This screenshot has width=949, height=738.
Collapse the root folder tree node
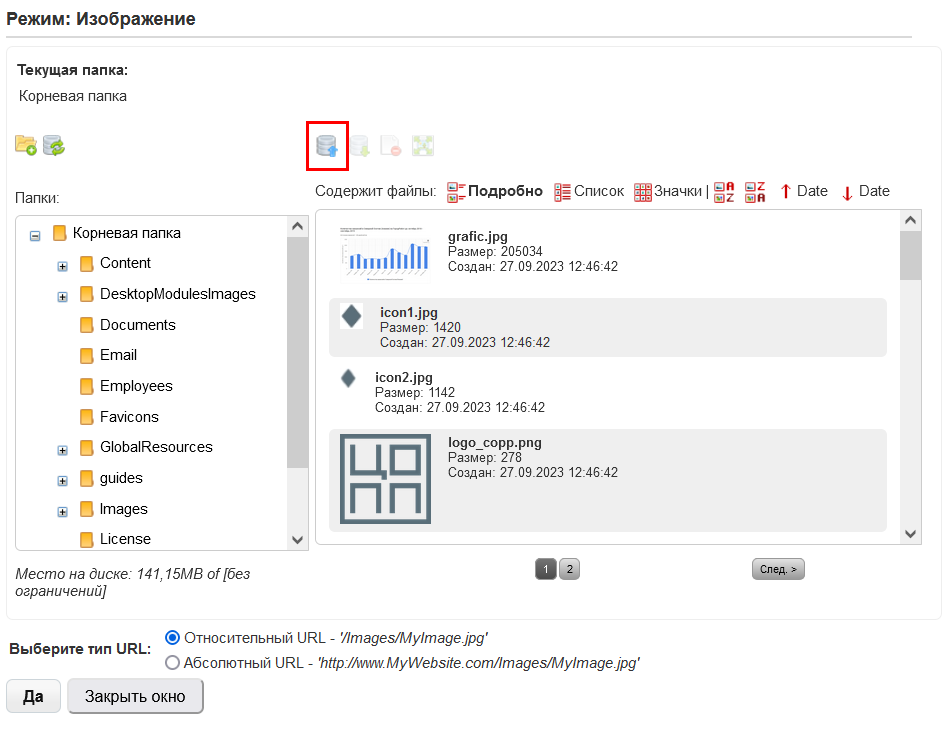[x=35, y=235]
